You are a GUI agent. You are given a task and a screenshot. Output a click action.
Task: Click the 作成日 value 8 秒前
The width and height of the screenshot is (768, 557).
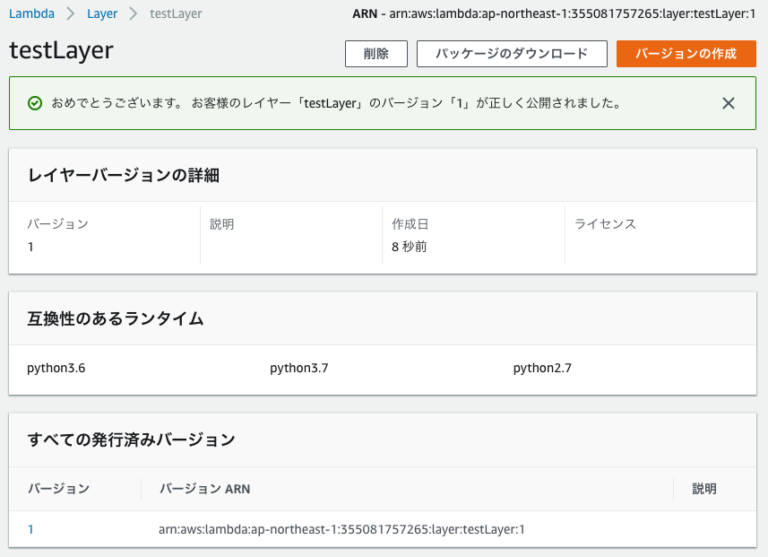tap(409, 246)
